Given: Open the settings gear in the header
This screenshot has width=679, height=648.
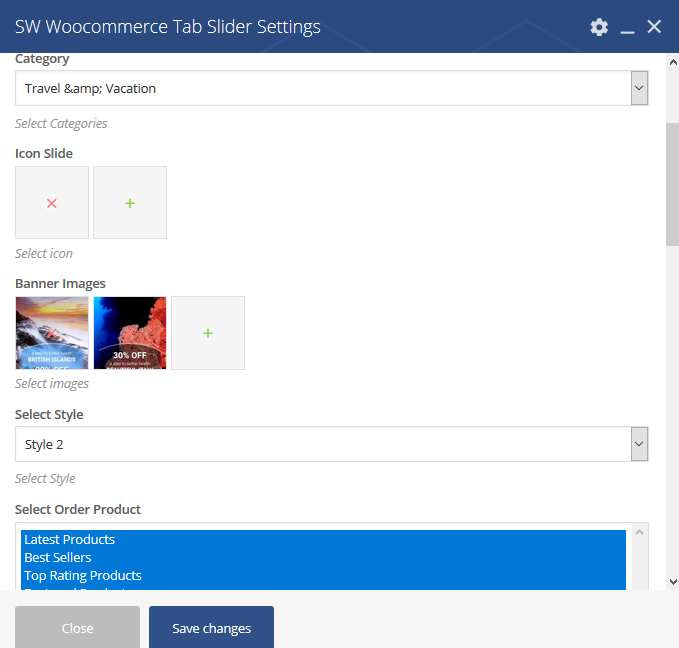Looking at the screenshot, I should tap(599, 27).
